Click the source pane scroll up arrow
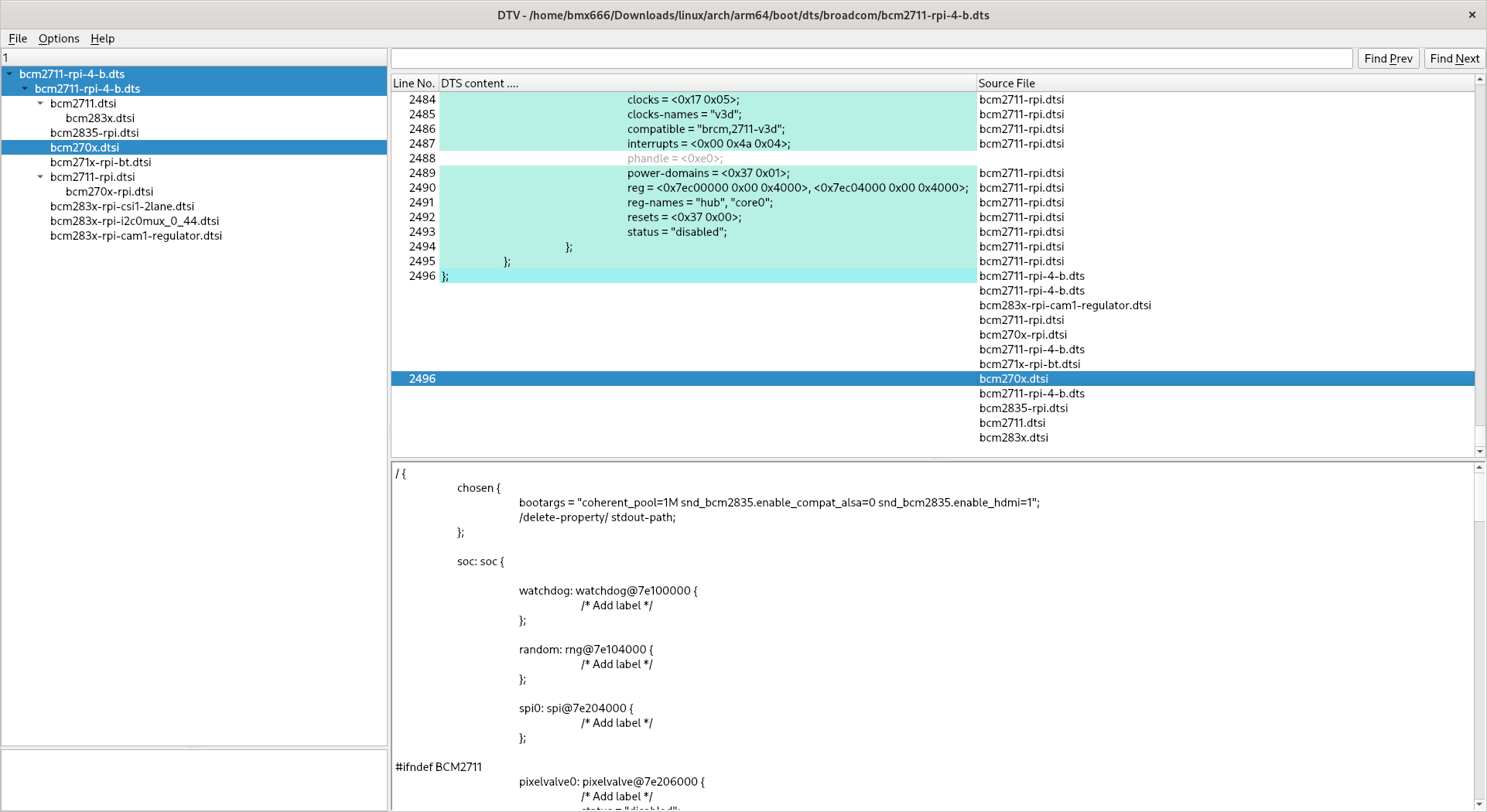 pos(1480,467)
